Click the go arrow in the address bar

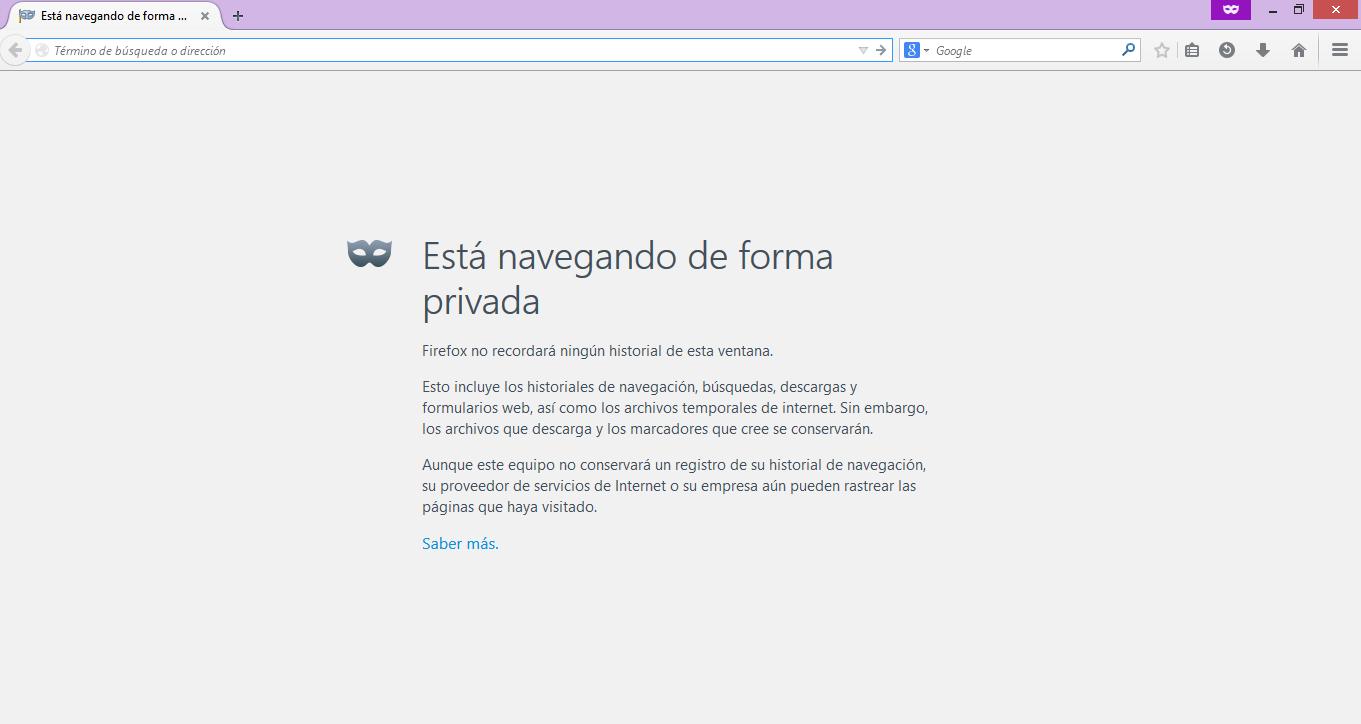[x=881, y=50]
